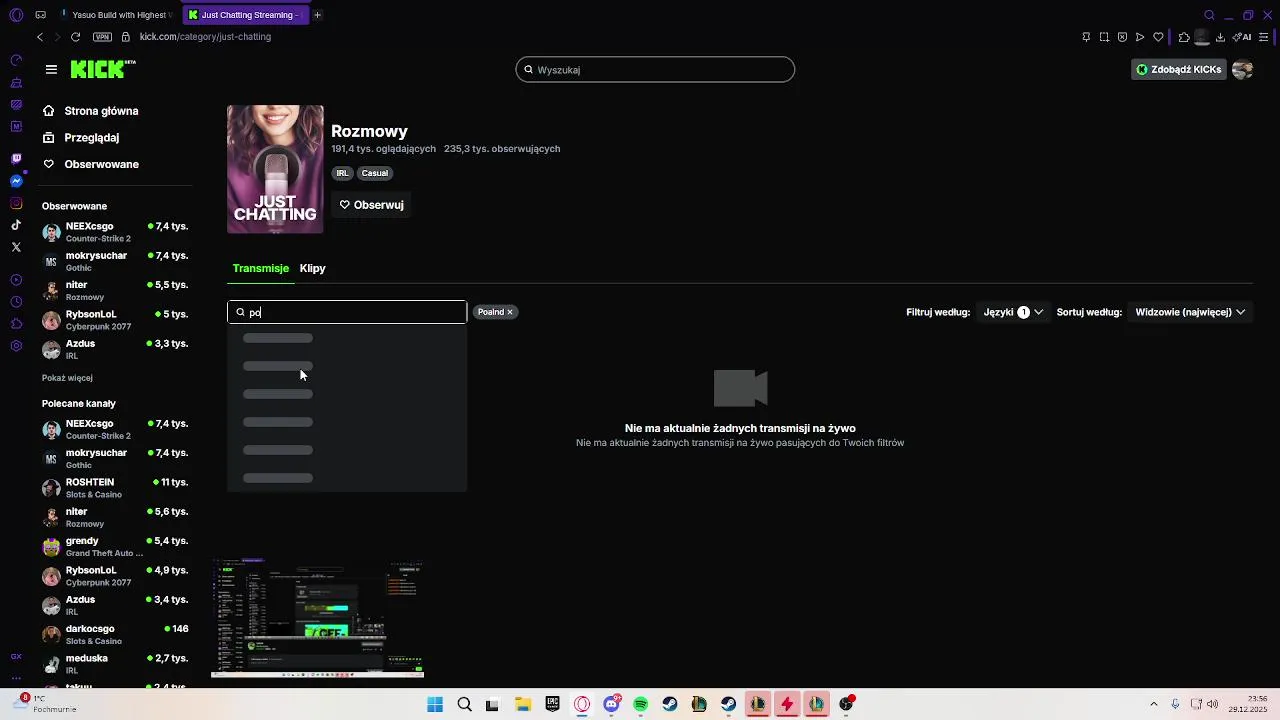Image resolution: width=1280 pixels, height=720 pixels.
Task: Click the Casual tag
Action: (x=375, y=173)
